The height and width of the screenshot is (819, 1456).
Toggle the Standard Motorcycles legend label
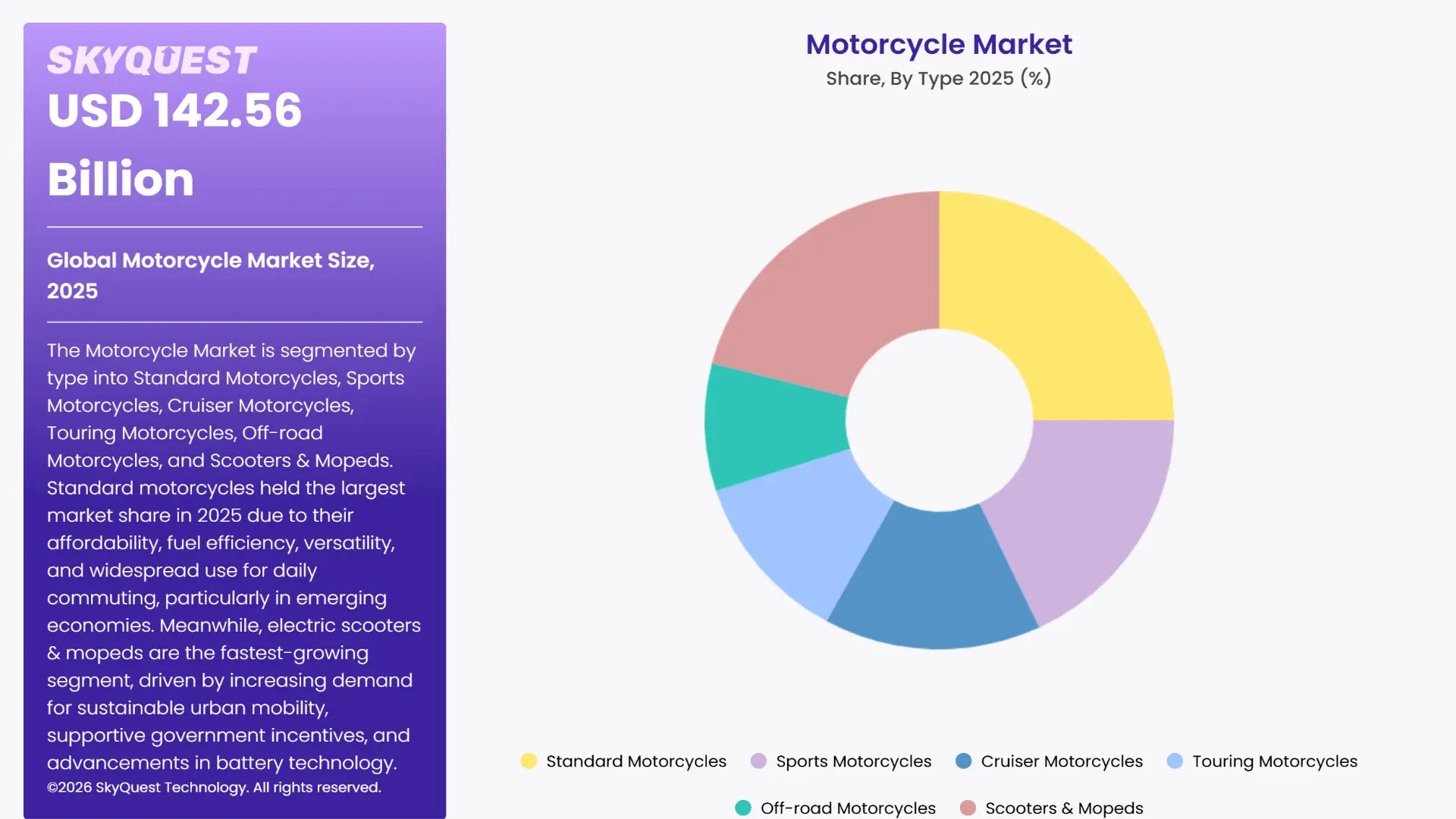point(636,761)
